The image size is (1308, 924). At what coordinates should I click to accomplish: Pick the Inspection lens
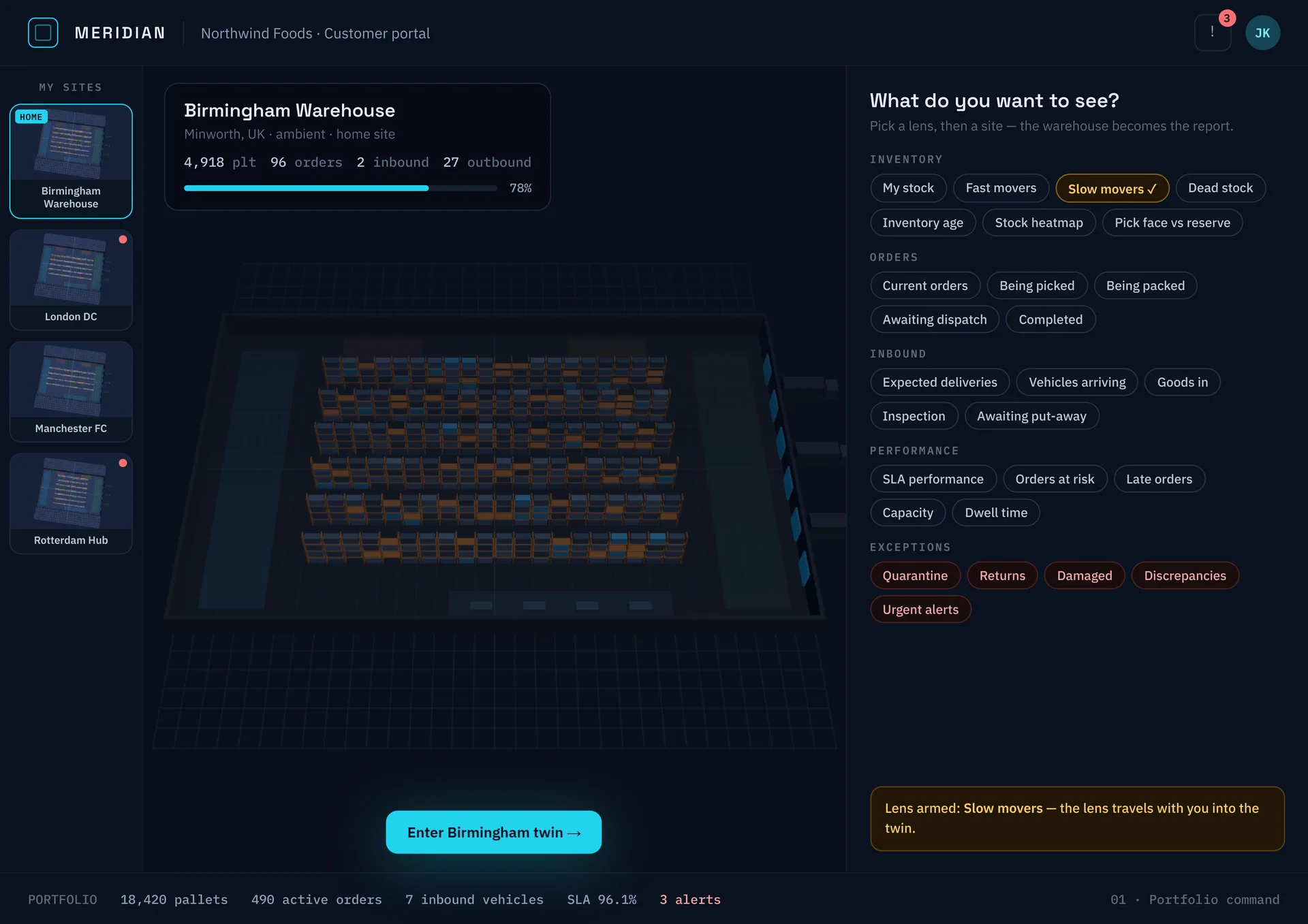914,416
